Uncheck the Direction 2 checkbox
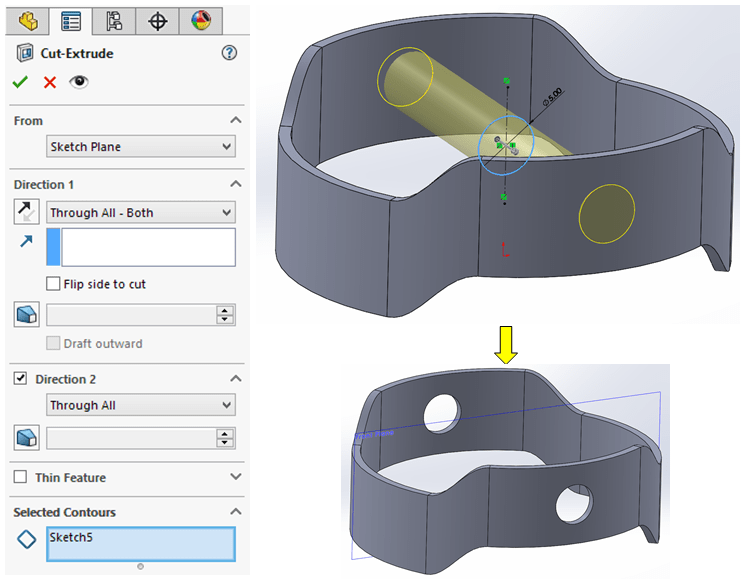This screenshot has width=746, height=582. click(x=20, y=379)
